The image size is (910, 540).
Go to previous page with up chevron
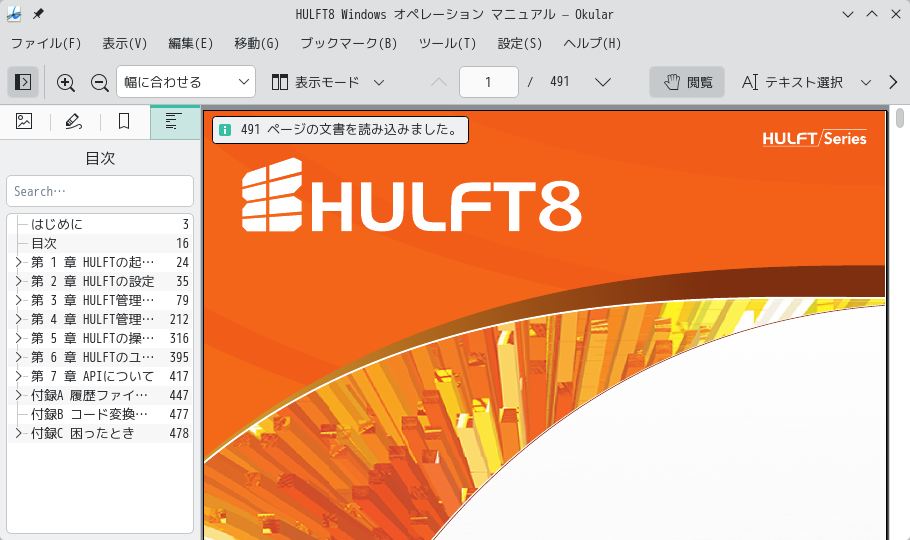(439, 82)
